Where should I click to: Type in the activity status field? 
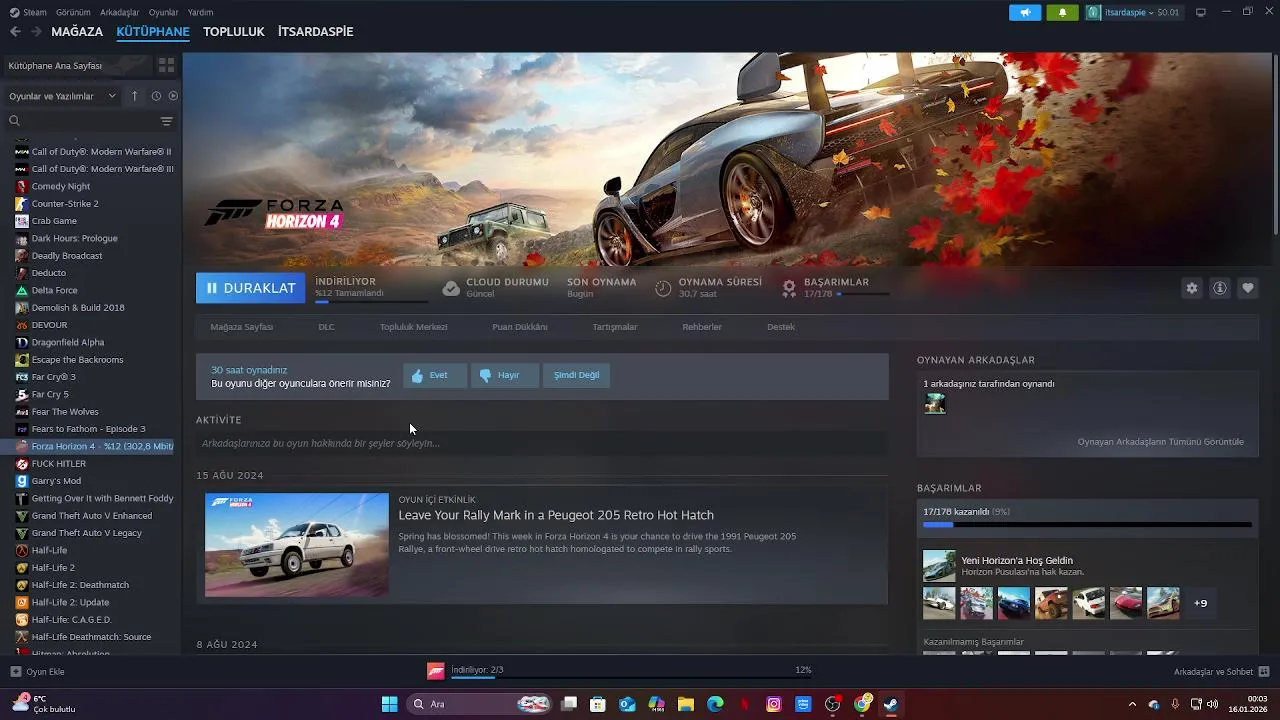point(542,443)
